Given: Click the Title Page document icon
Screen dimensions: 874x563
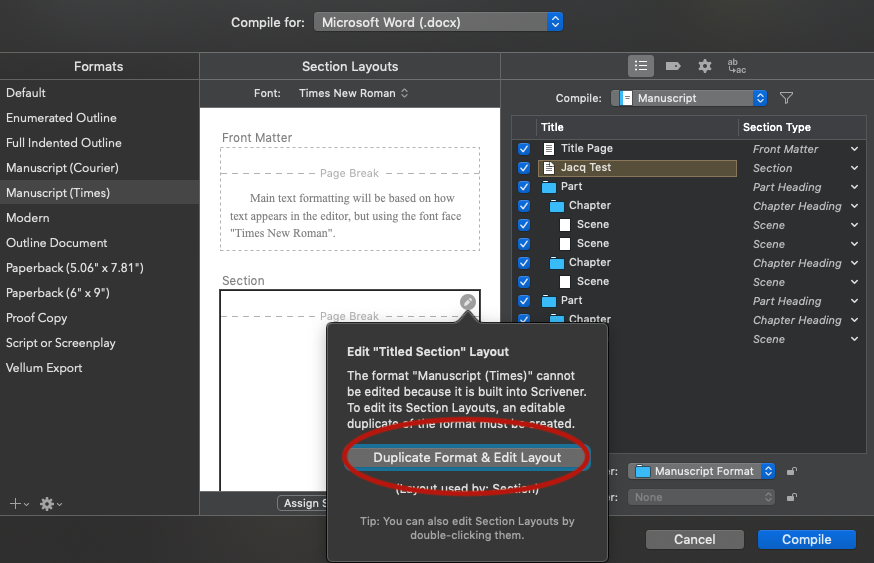Looking at the screenshot, I should pyautogui.click(x=548, y=149).
